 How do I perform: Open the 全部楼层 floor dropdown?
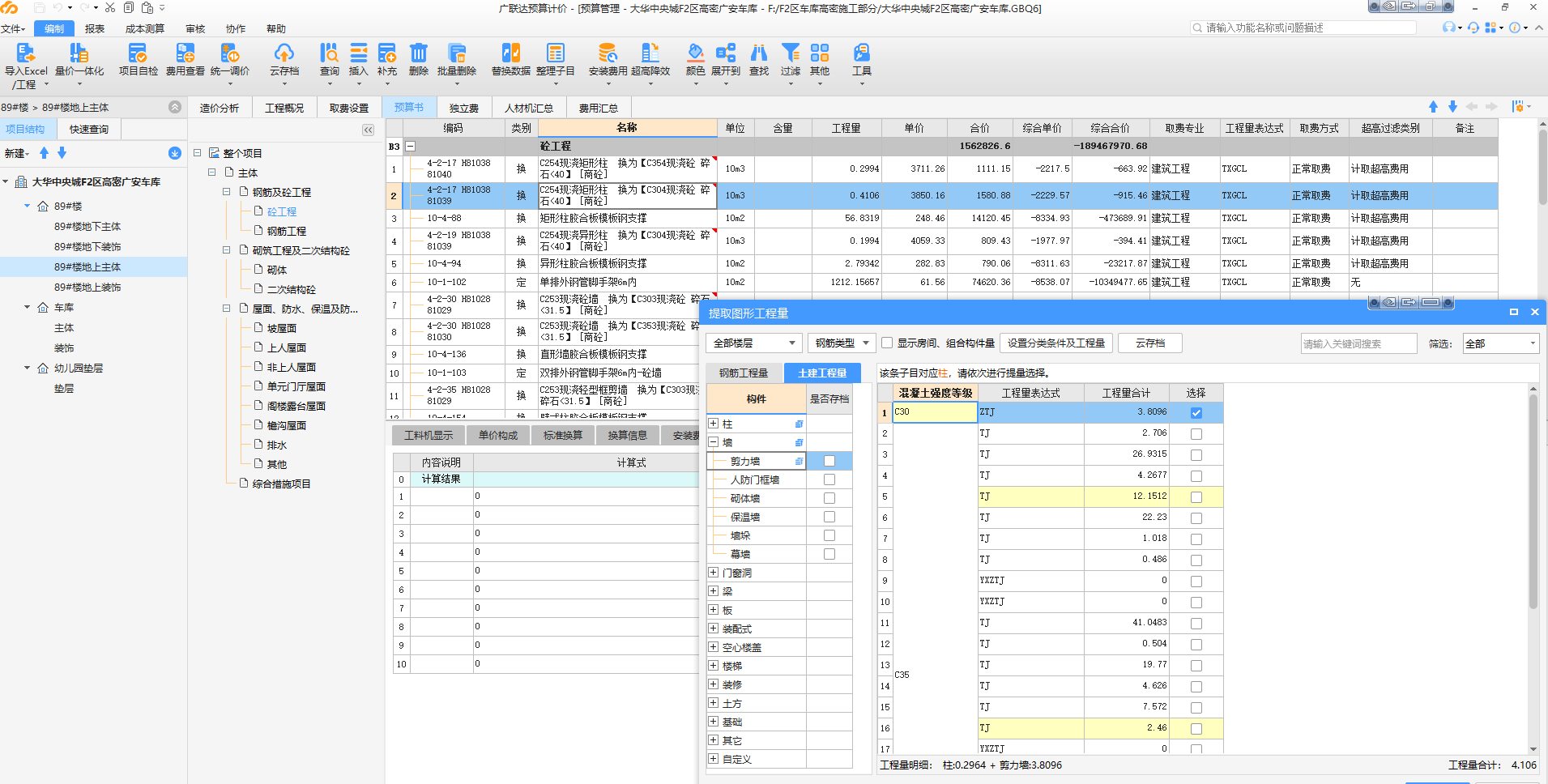[754, 343]
